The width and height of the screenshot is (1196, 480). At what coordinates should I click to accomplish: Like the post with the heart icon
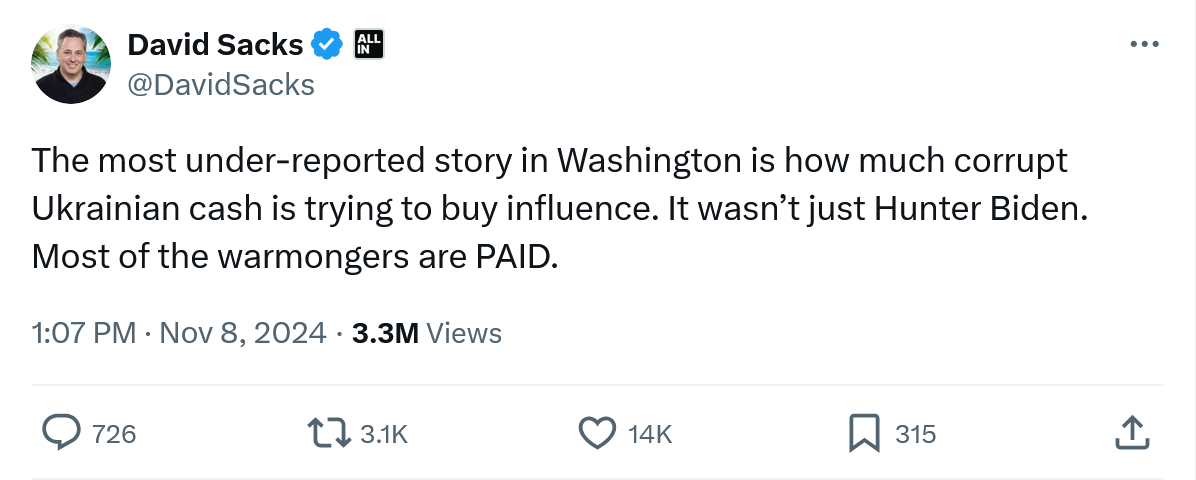[597, 433]
